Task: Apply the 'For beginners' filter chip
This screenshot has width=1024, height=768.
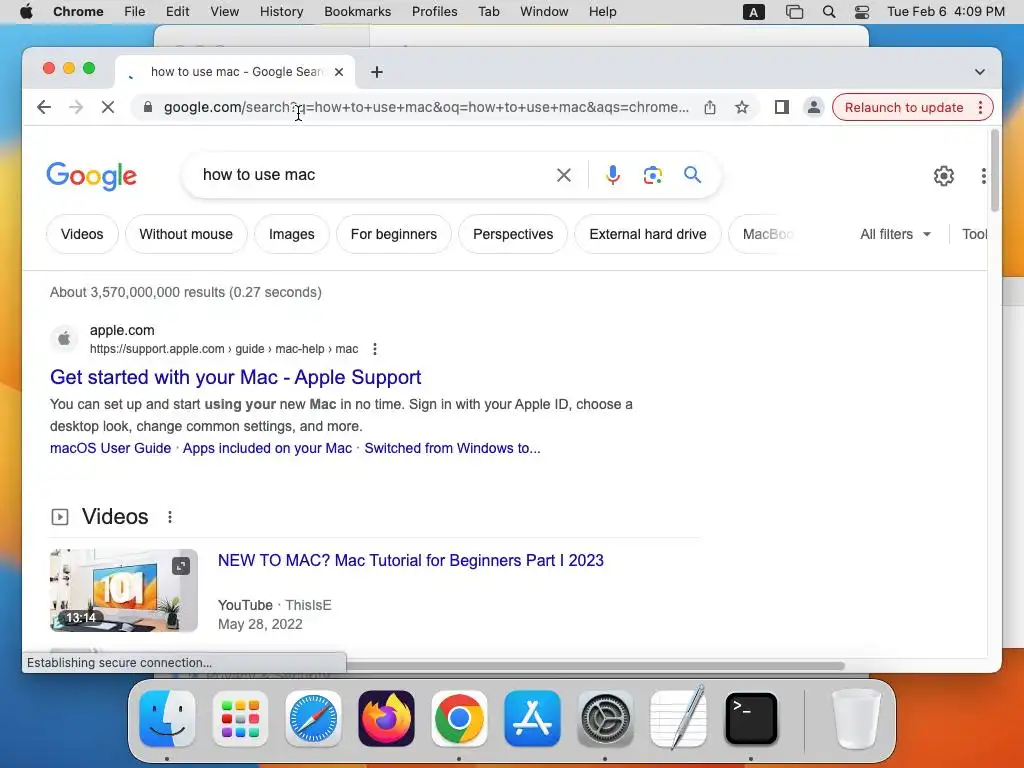Action: pyautogui.click(x=394, y=234)
